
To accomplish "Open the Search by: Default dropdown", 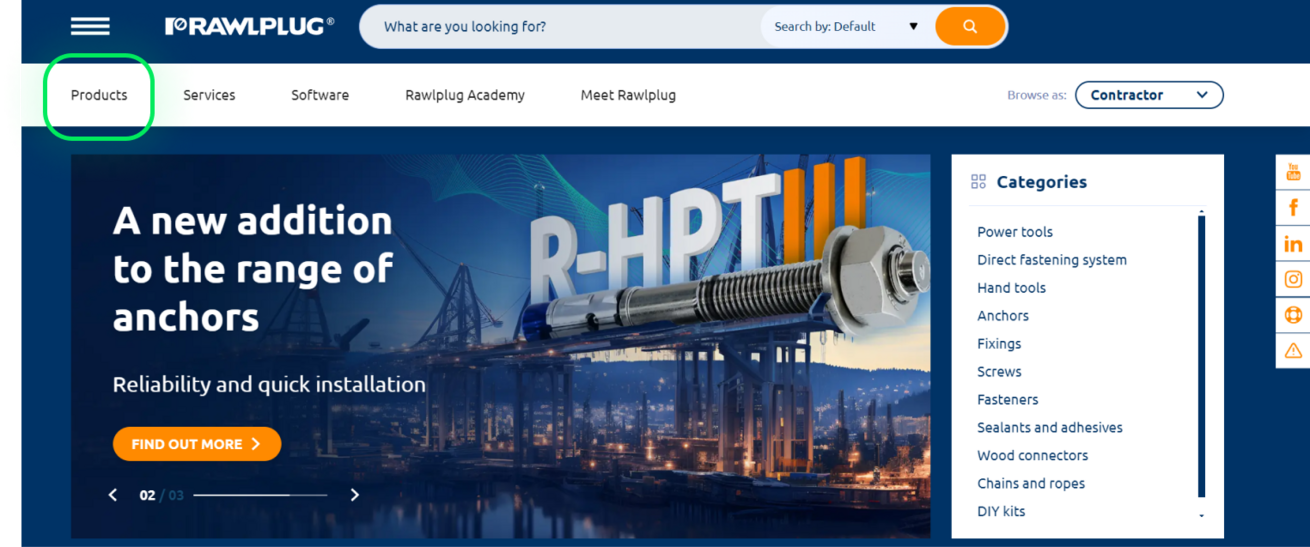I will [846, 27].
